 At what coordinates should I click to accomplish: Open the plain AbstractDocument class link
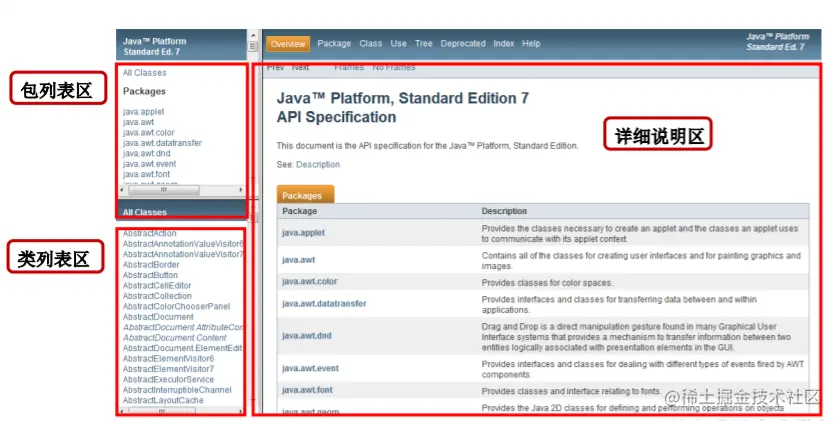158,317
